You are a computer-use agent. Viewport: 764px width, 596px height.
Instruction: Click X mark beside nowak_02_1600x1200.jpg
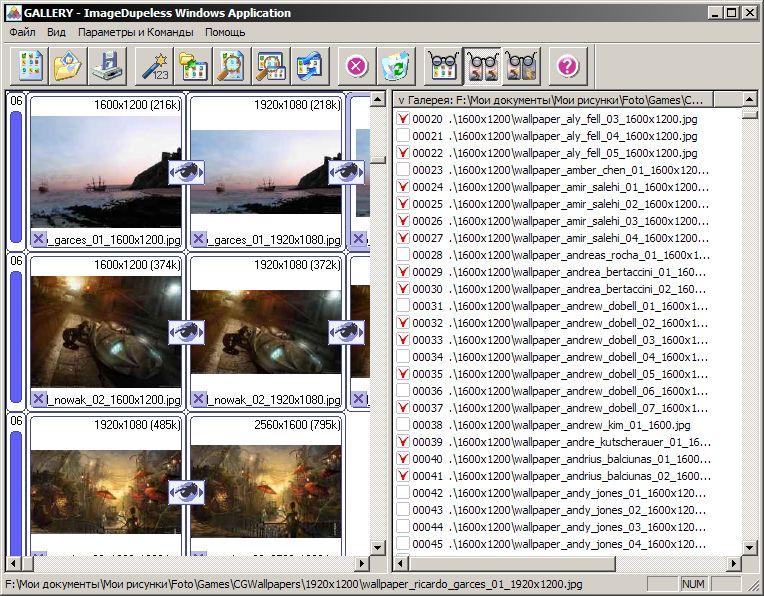pyautogui.click(x=39, y=399)
